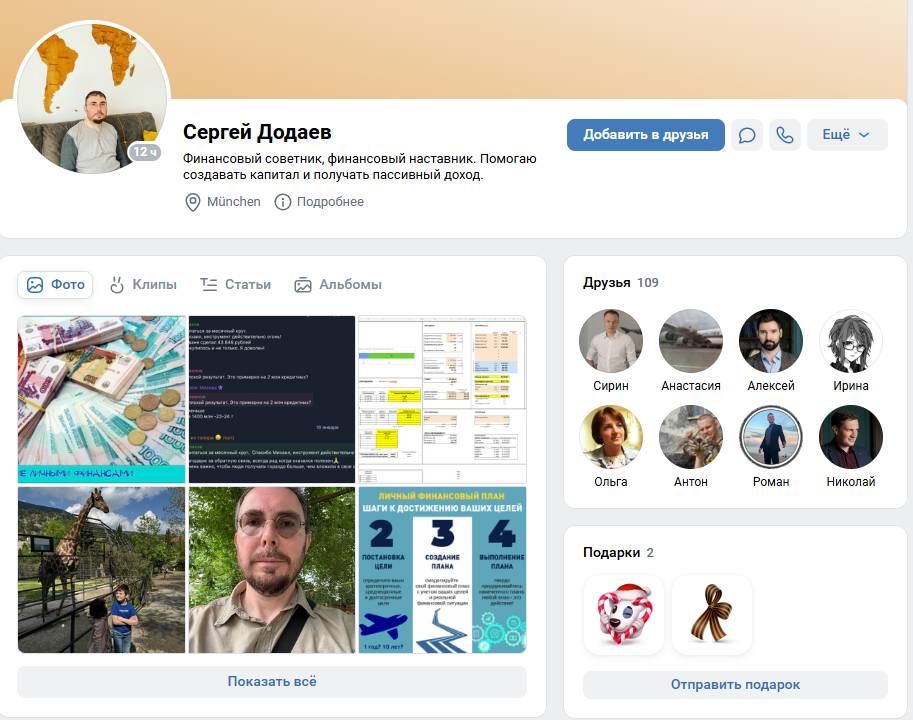Click the name Ольга under avatar
This screenshot has height=720, width=913.
click(x=611, y=482)
